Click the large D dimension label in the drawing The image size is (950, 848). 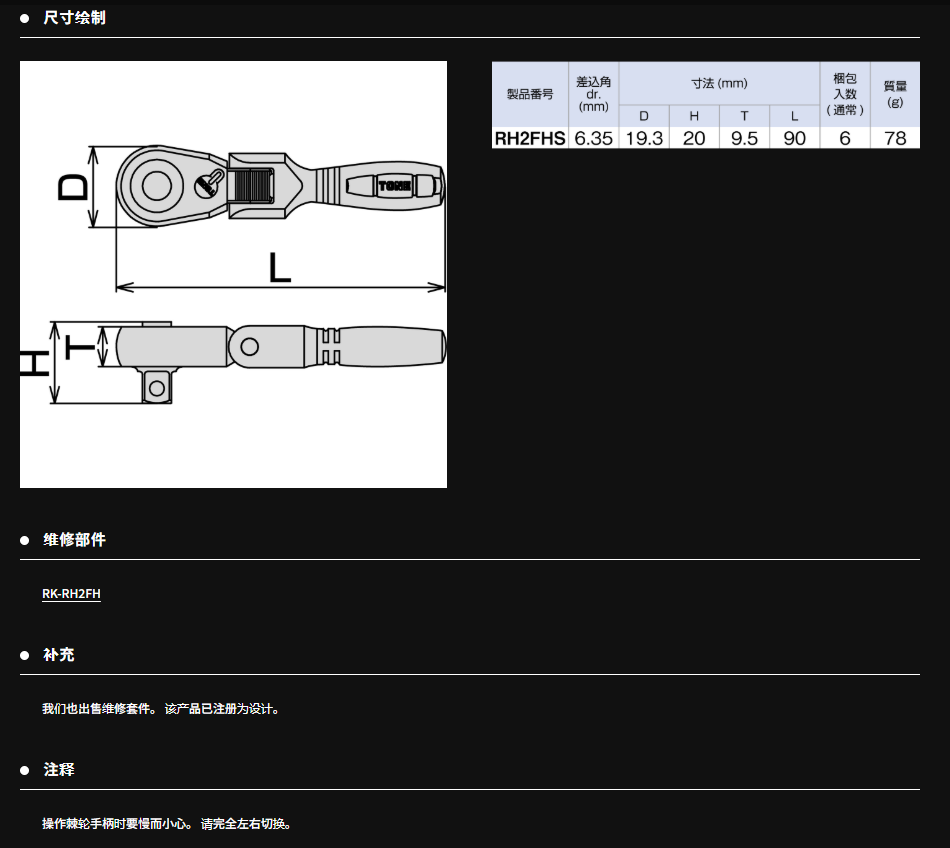coord(73,186)
